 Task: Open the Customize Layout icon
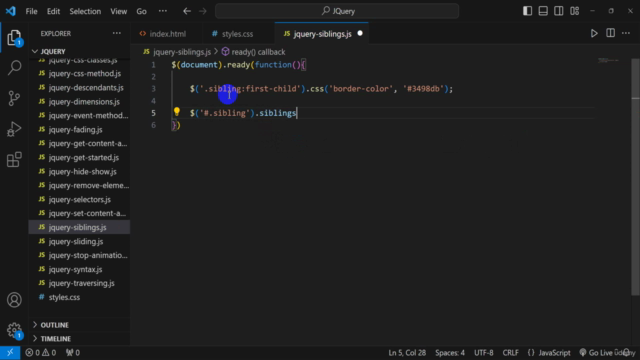tap(575, 11)
